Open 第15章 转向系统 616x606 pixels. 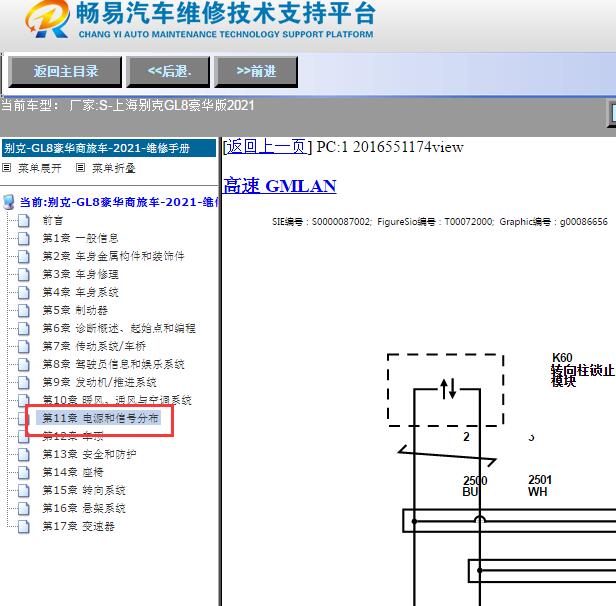(x=84, y=491)
